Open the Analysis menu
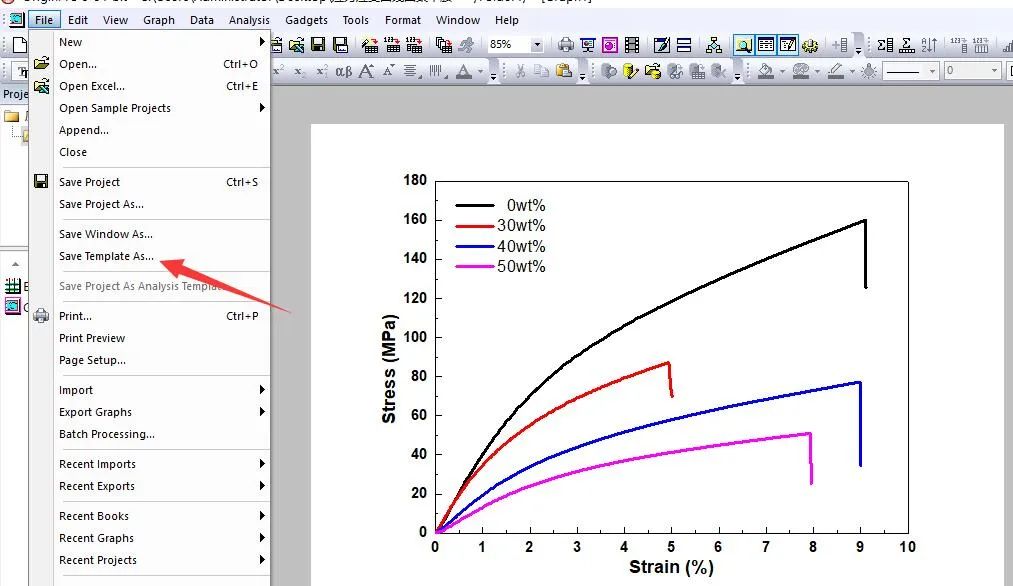 [x=249, y=20]
